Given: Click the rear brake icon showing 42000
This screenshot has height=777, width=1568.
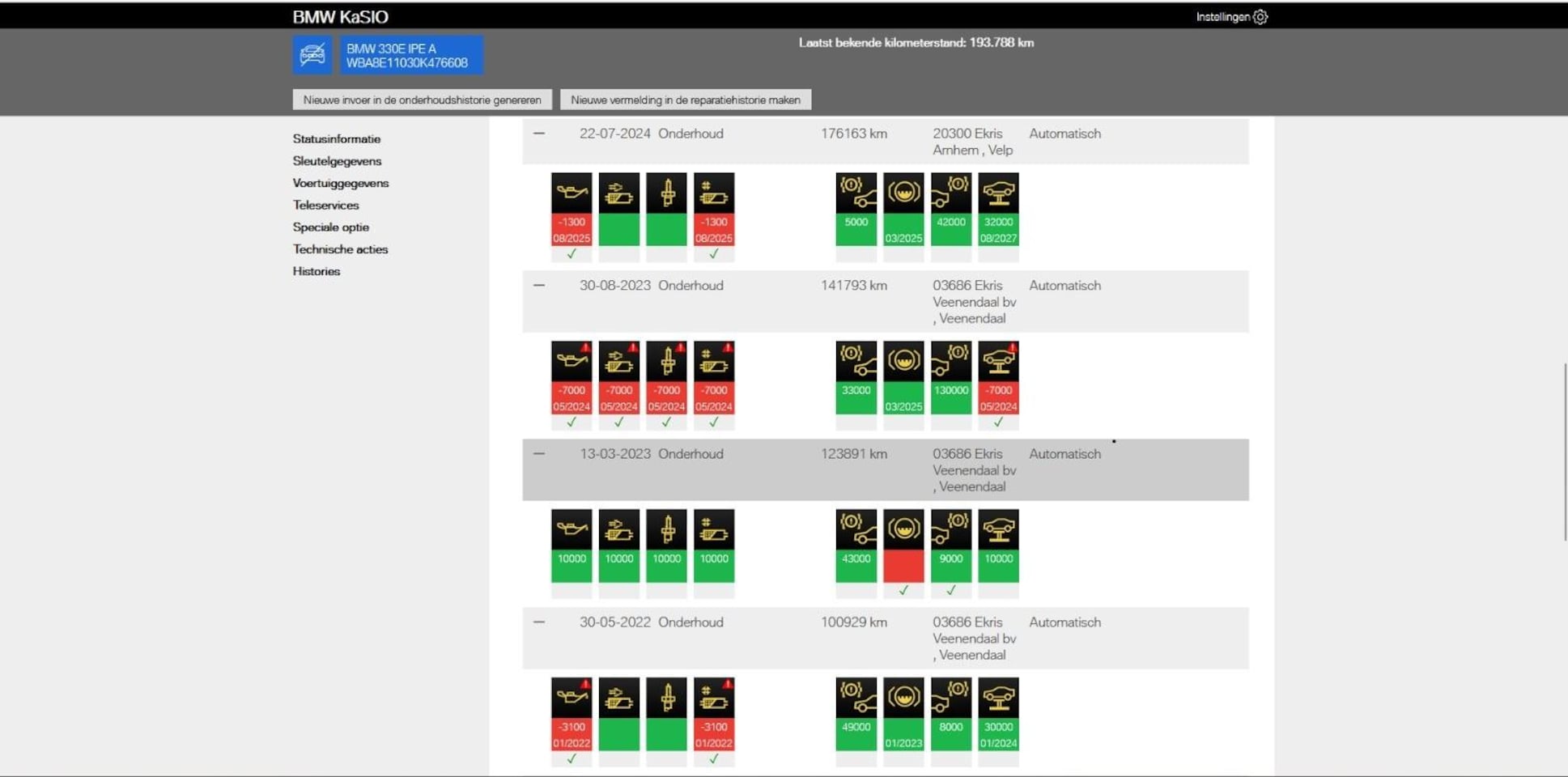Looking at the screenshot, I should (951, 193).
